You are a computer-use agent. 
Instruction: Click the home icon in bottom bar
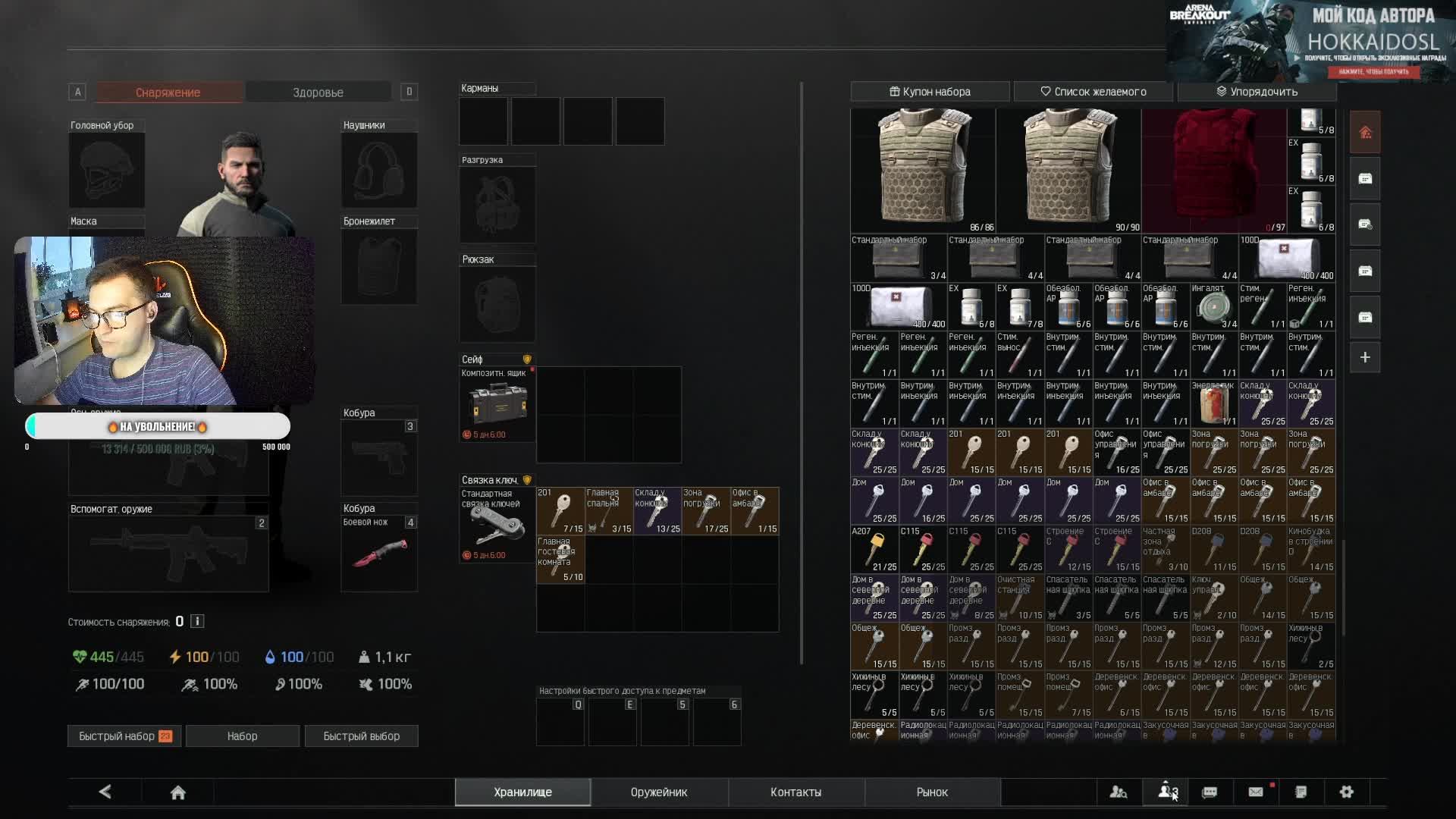(177, 792)
